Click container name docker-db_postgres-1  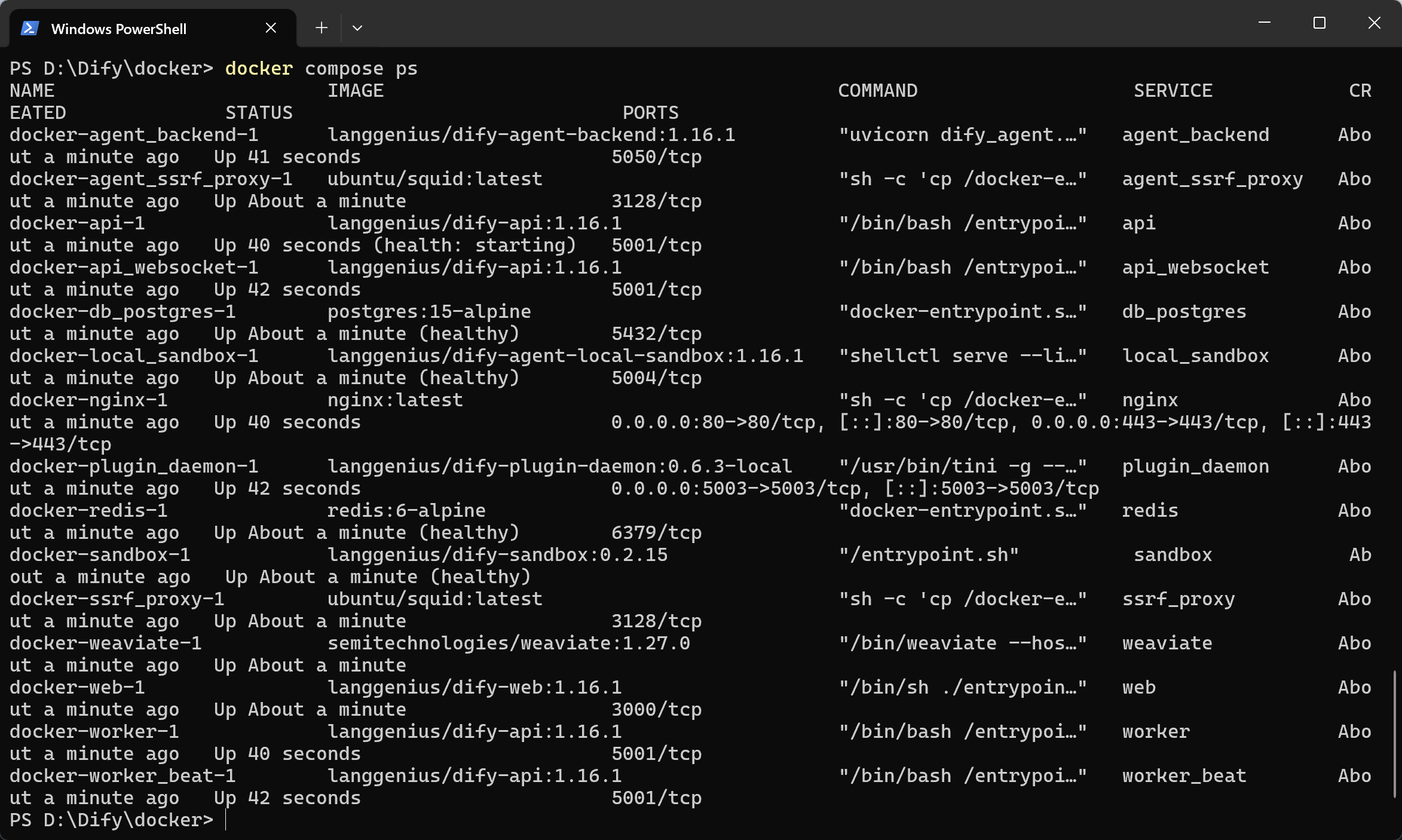pyautogui.click(x=123, y=312)
